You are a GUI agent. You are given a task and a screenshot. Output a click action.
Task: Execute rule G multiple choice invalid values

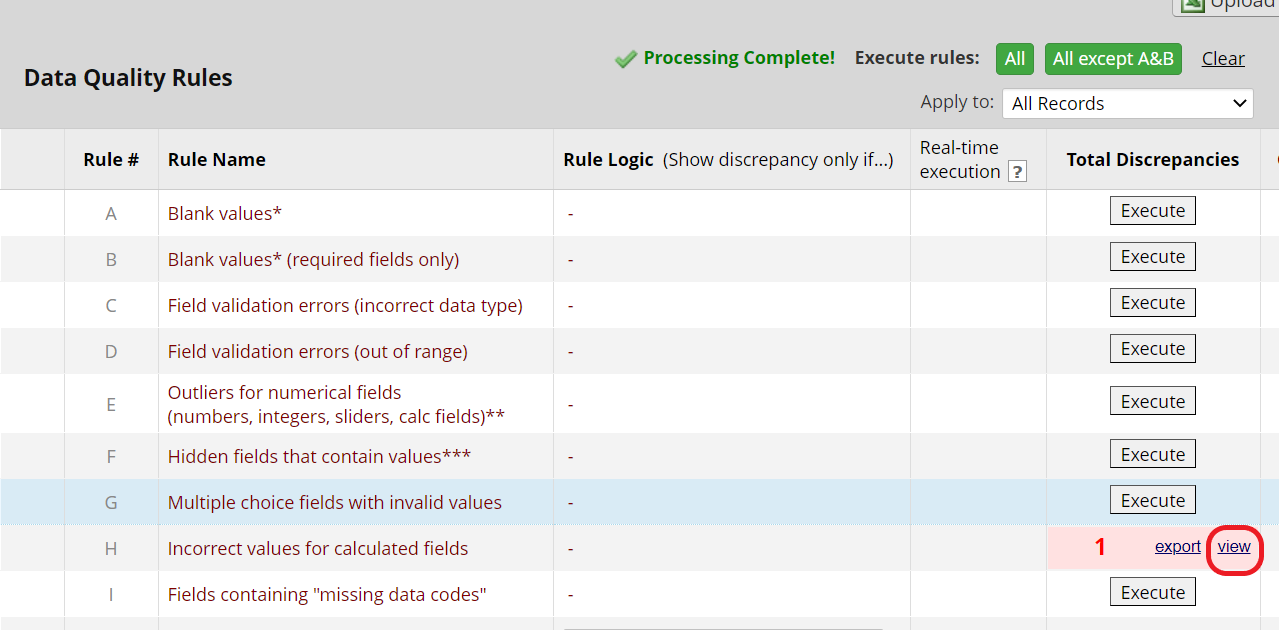click(x=1152, y=501)
